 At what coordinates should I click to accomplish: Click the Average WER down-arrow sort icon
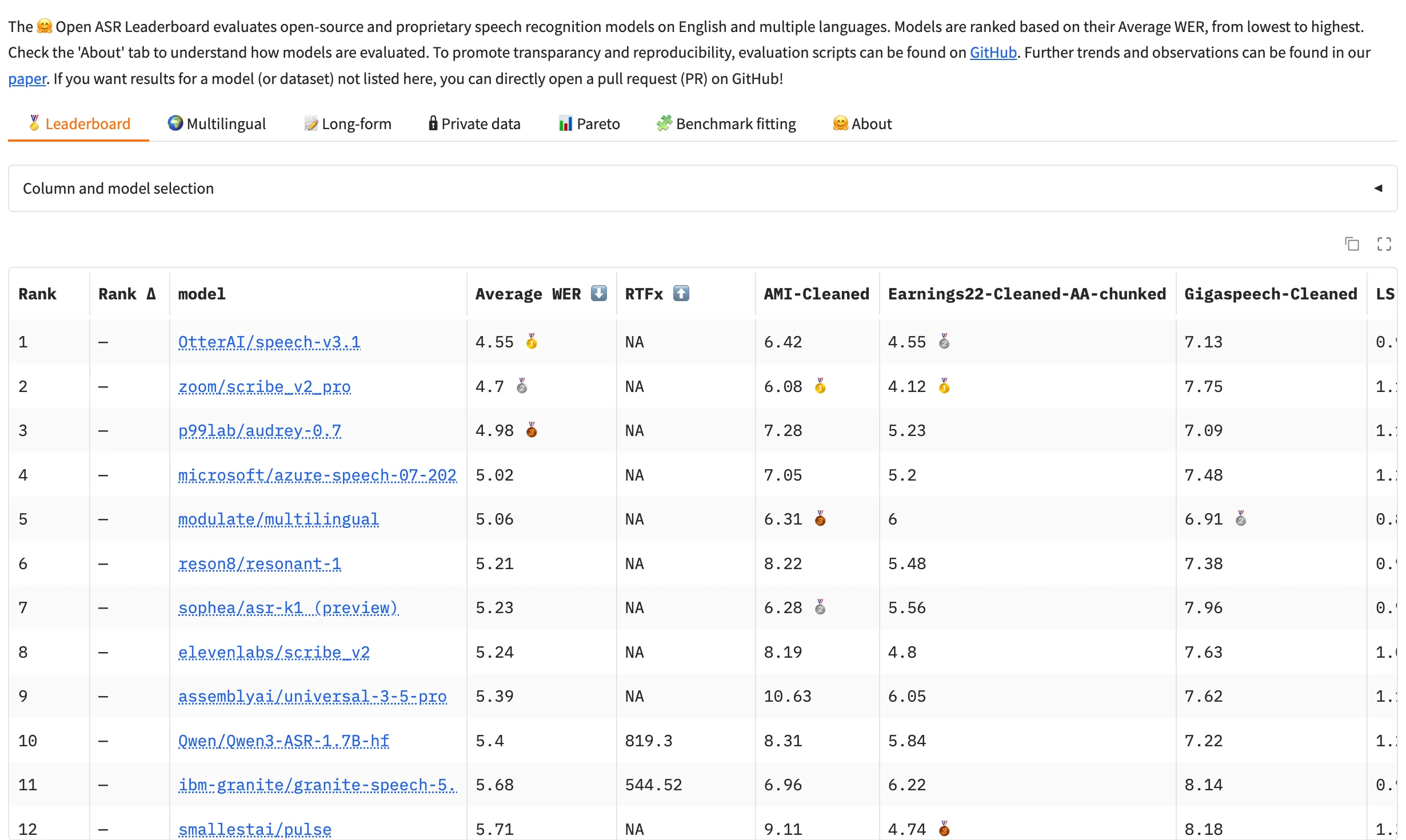(x=598, y=293)
